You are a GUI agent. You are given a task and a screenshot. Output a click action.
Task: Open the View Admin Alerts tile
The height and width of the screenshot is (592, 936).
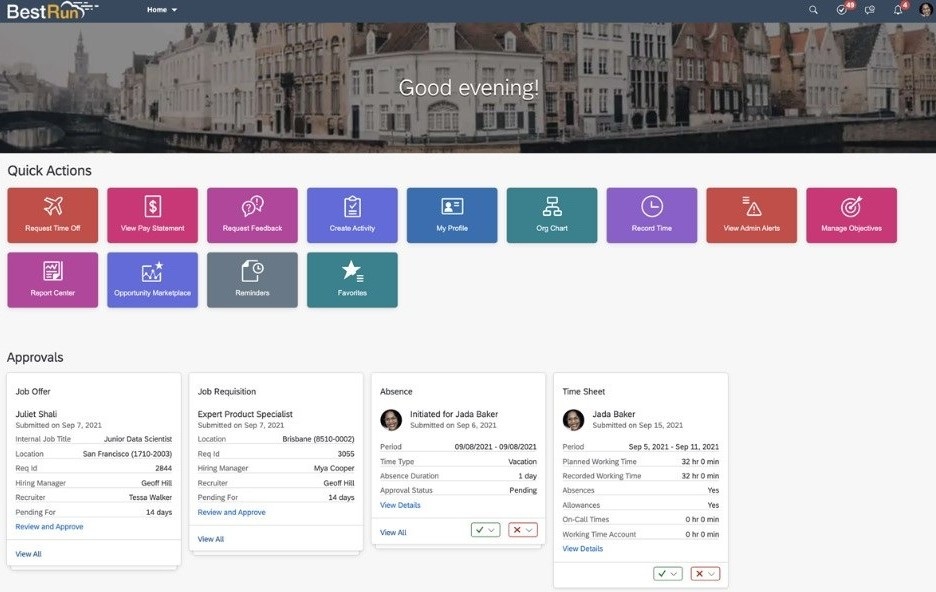[x=752, y=215]
